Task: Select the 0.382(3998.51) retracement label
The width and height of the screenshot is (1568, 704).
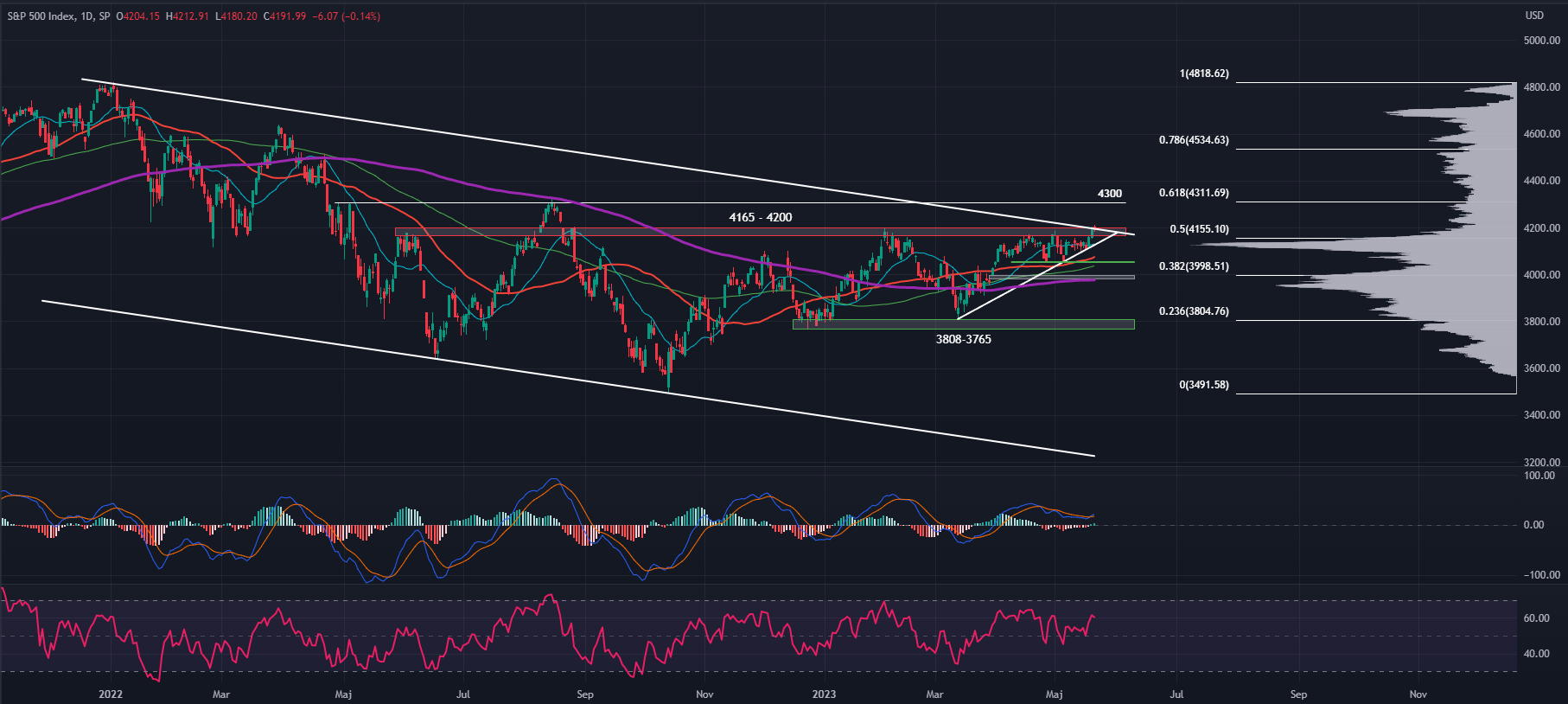Action: pos(1194,267)
